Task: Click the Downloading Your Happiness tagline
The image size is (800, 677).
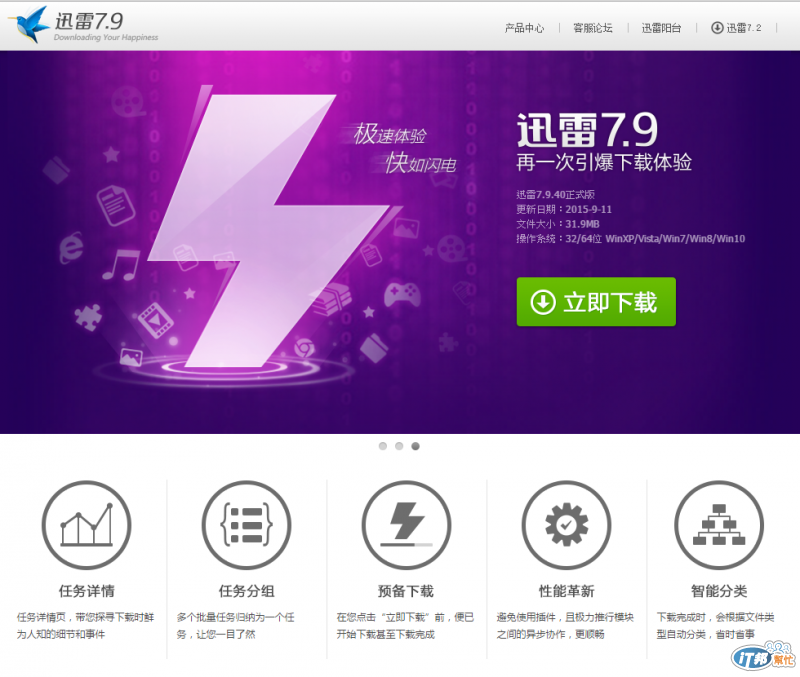Action: pos(106,37)
